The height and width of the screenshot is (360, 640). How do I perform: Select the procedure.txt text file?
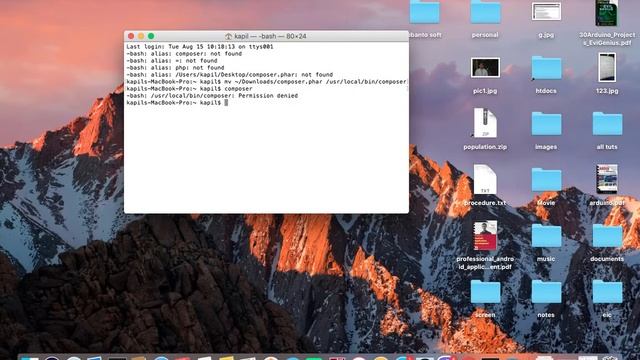coord(485,179)
